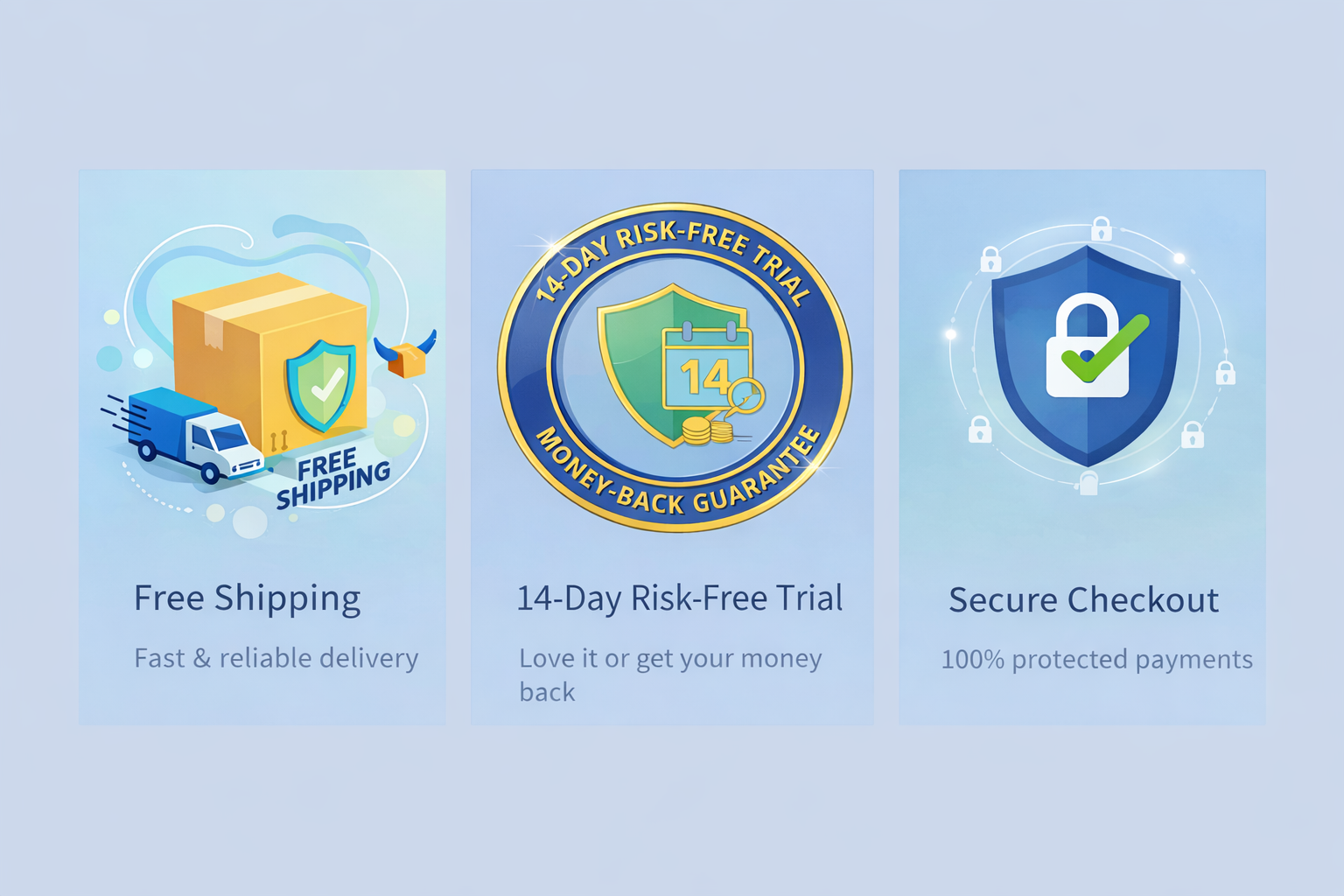Click the calendar showing number 14
This screenshot has width=1344, height=896.
[x=707, y=368]
